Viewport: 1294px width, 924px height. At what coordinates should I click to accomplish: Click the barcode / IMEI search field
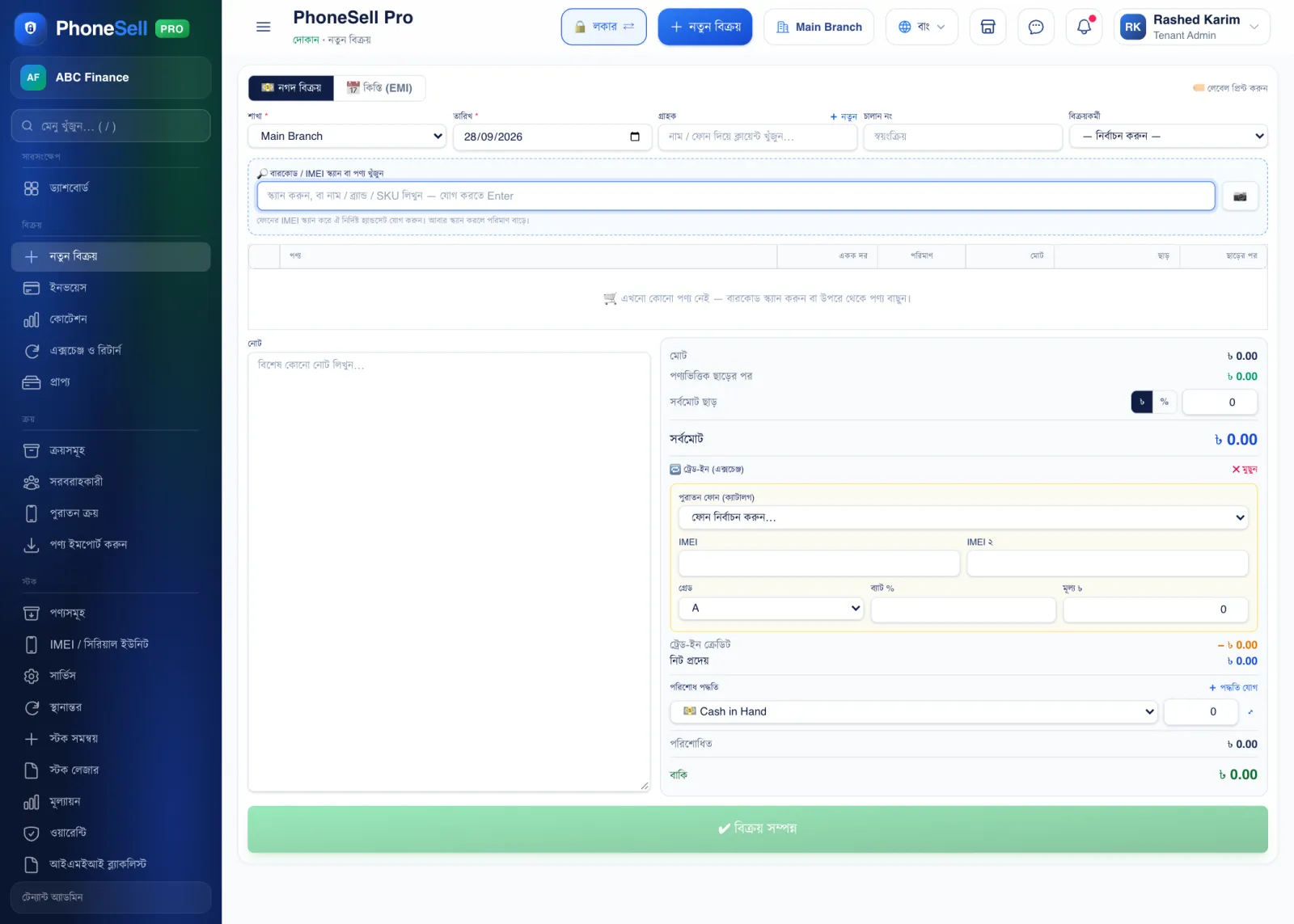(736, 196)
